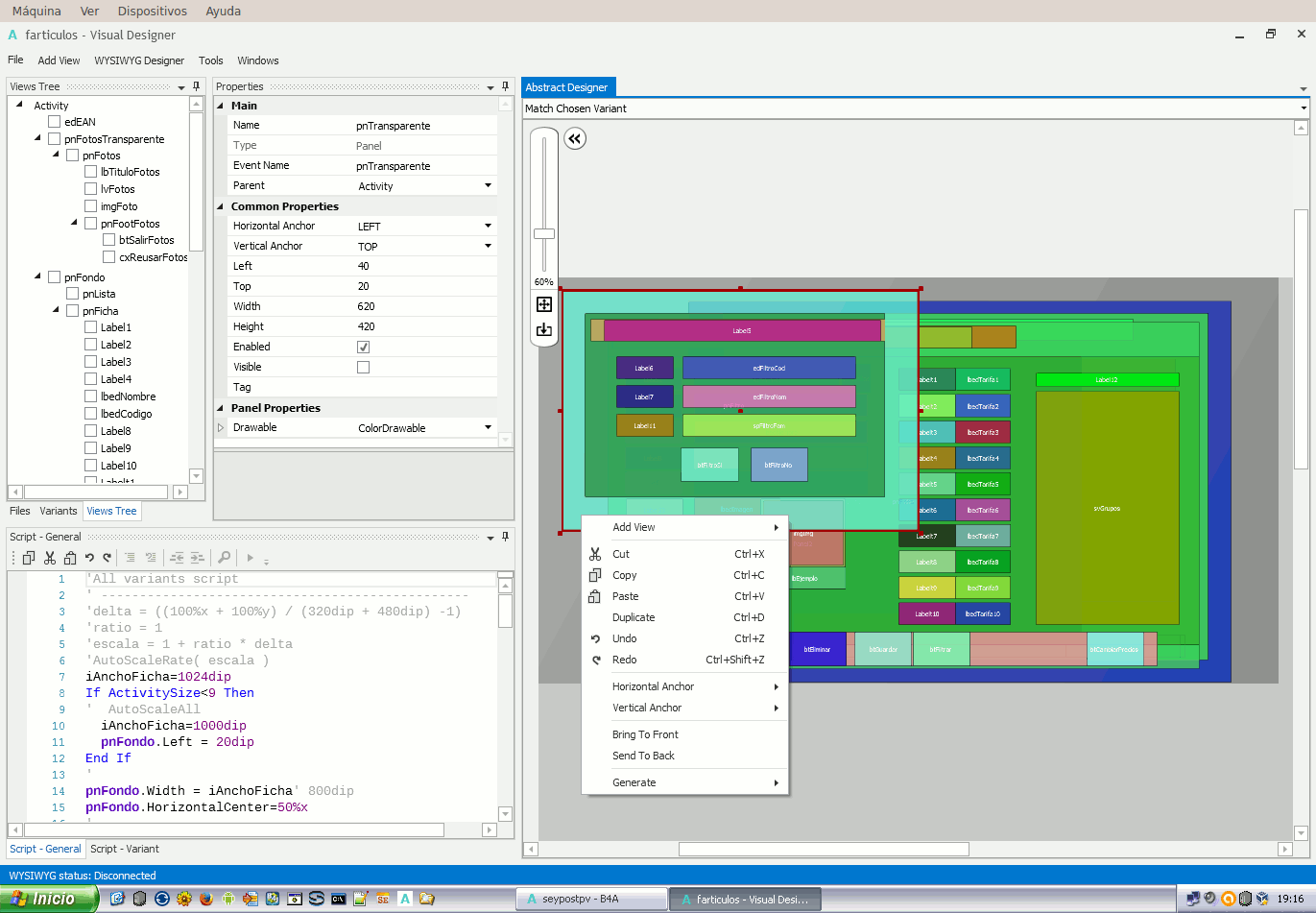The image size is (1316, 913).
Task: Click the search magnifier in the script toolbar
Action: coord(225,558)
